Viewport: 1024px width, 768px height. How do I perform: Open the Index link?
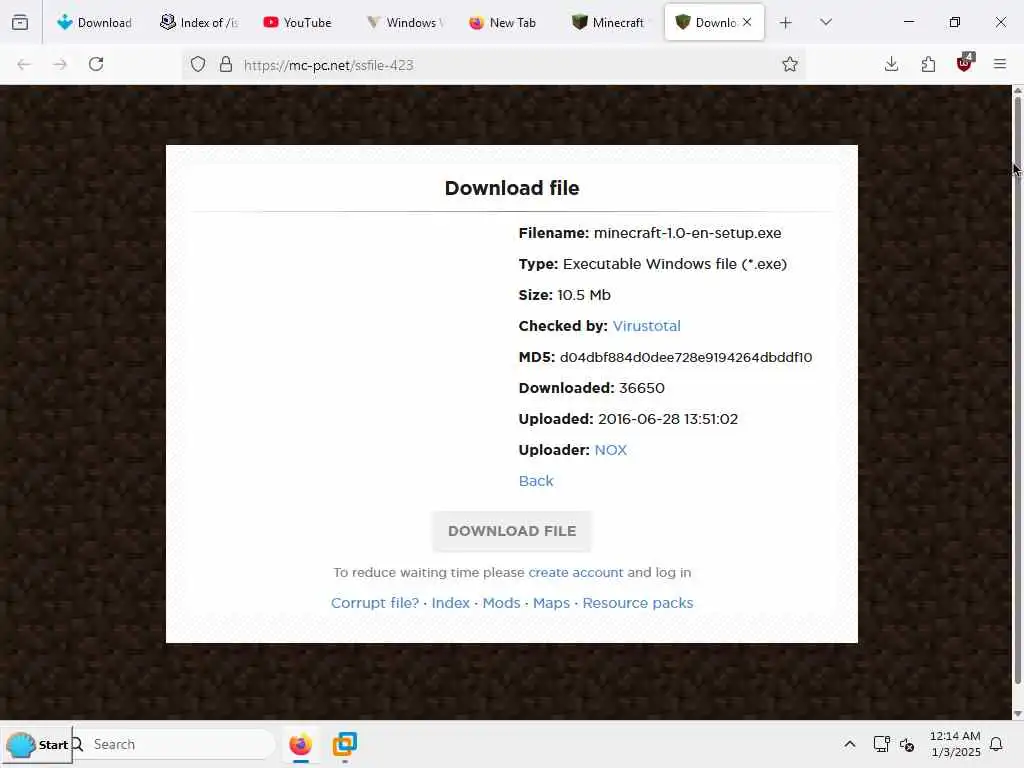click(x=451, y=603)
